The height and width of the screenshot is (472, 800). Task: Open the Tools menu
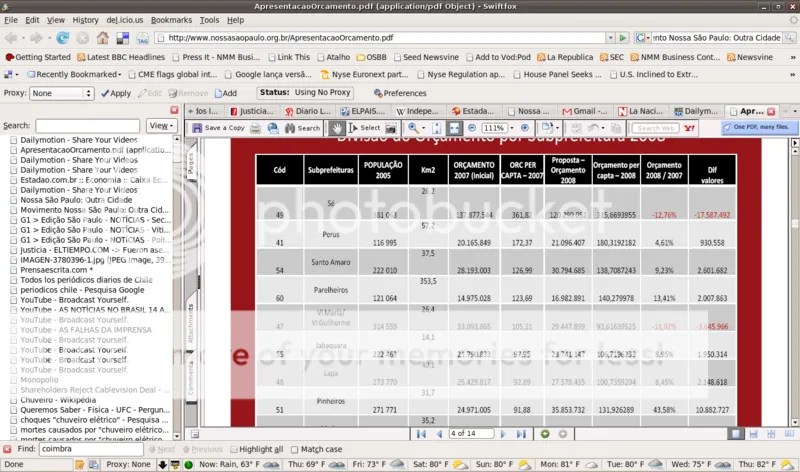(209, 20)
